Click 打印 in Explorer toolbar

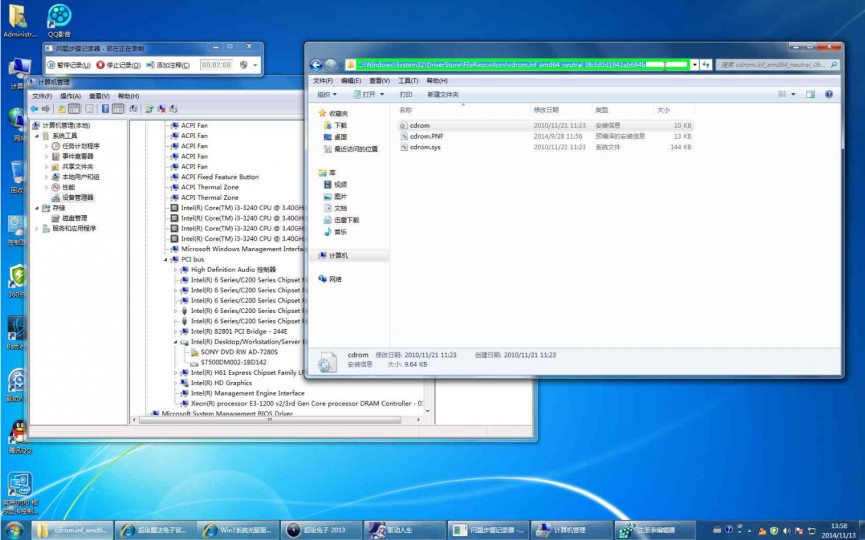coord(406,94)
